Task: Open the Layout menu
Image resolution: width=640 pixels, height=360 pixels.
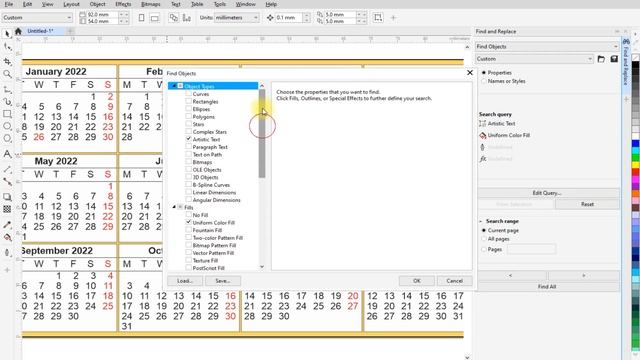Action: (x=71, y=4)
